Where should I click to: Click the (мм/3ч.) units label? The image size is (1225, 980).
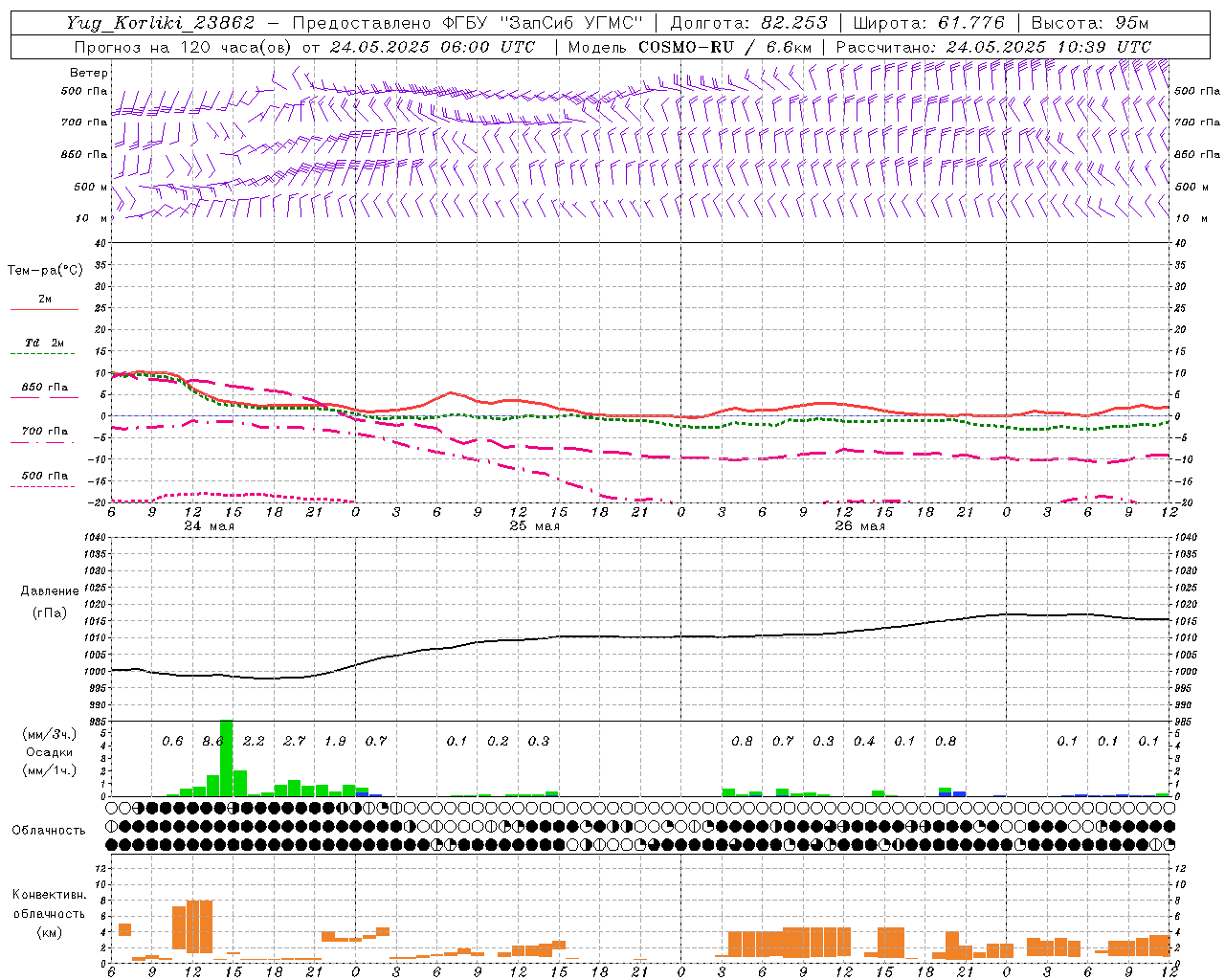click(50, 734)
